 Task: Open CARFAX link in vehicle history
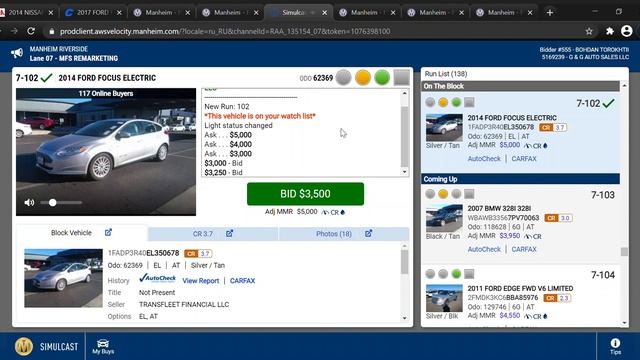point(242,281)
